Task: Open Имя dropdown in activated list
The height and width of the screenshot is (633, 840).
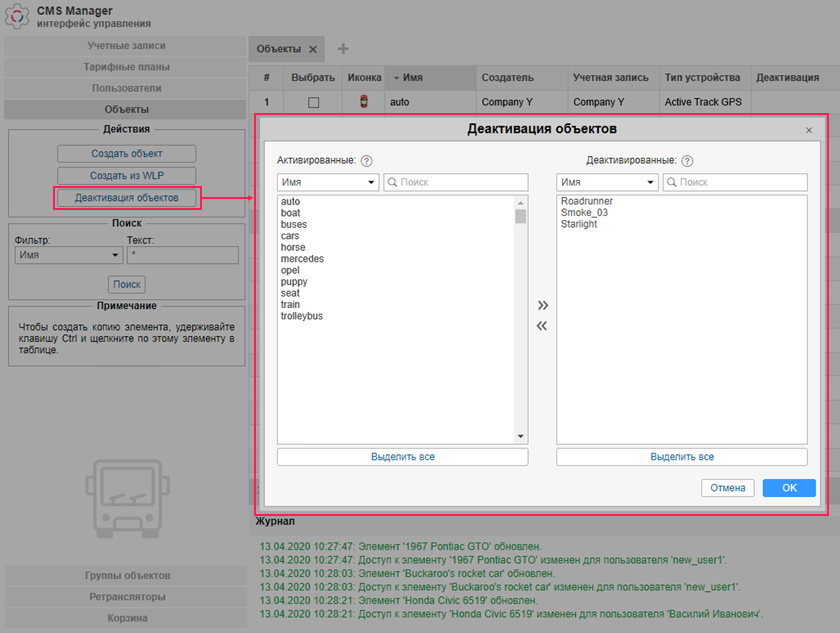Action: click(x=328, y=182)
